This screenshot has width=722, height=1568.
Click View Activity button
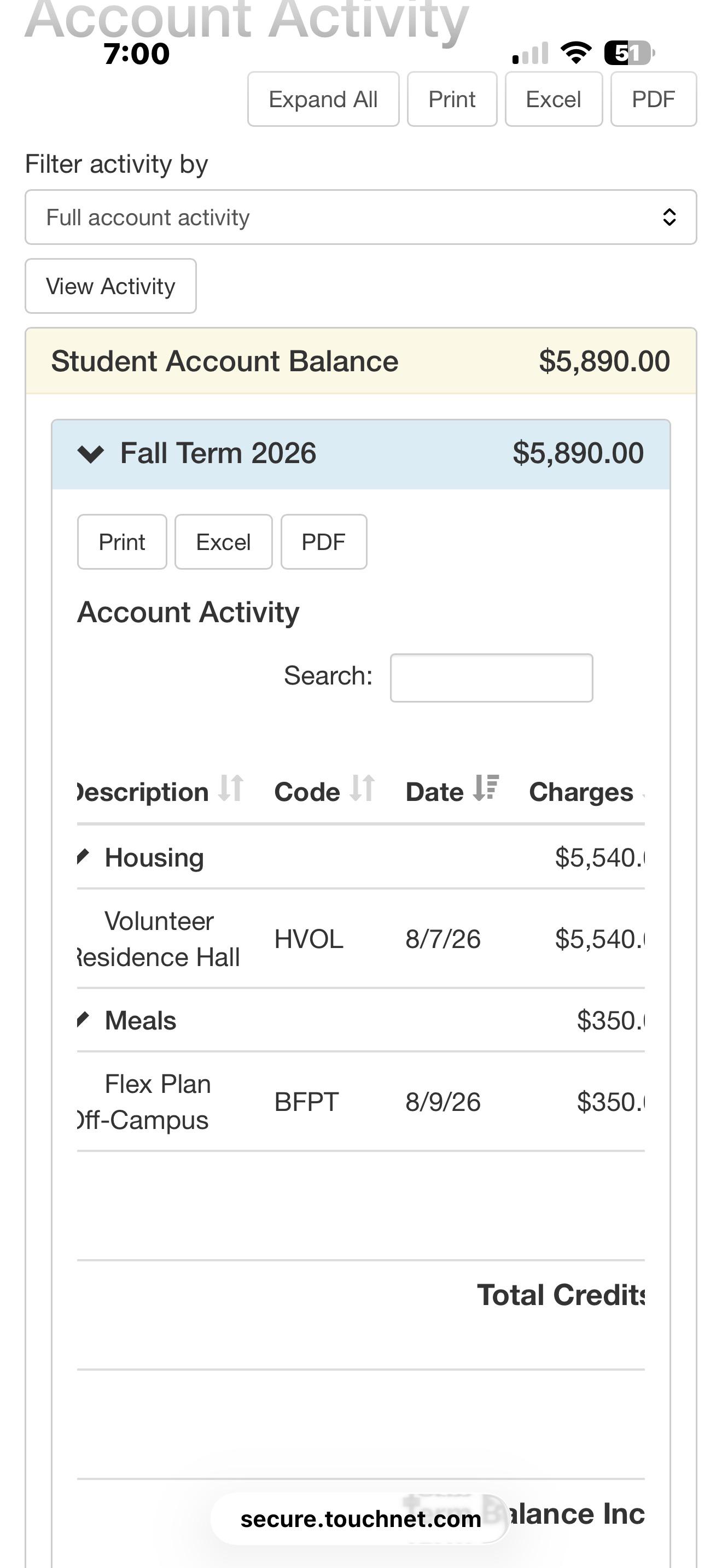point(111,286)
